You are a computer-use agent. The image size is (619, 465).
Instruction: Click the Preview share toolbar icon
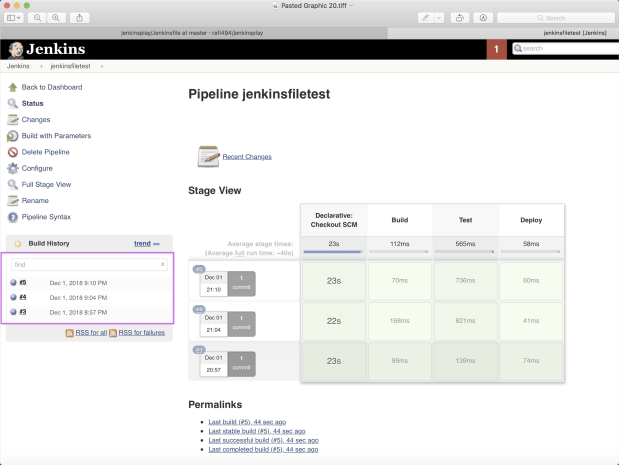click(x=79, y=18)
